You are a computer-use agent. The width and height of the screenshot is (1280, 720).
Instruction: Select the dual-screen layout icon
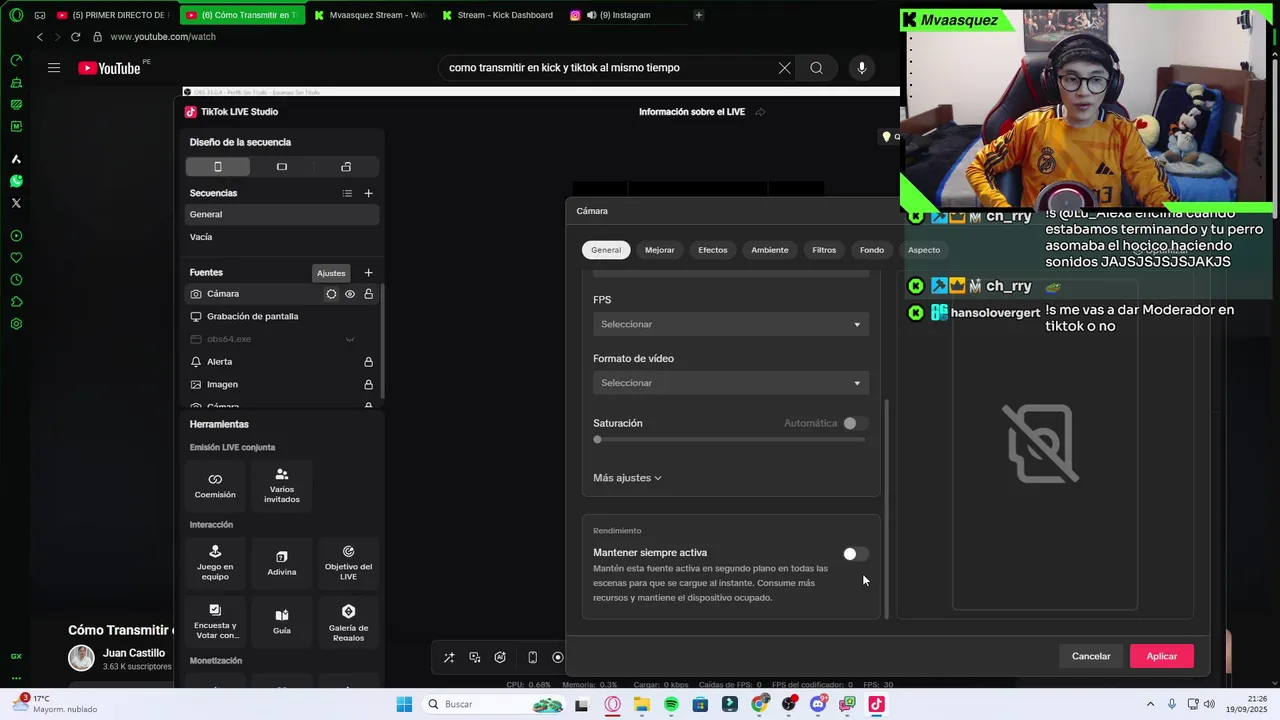pos(346,167)
